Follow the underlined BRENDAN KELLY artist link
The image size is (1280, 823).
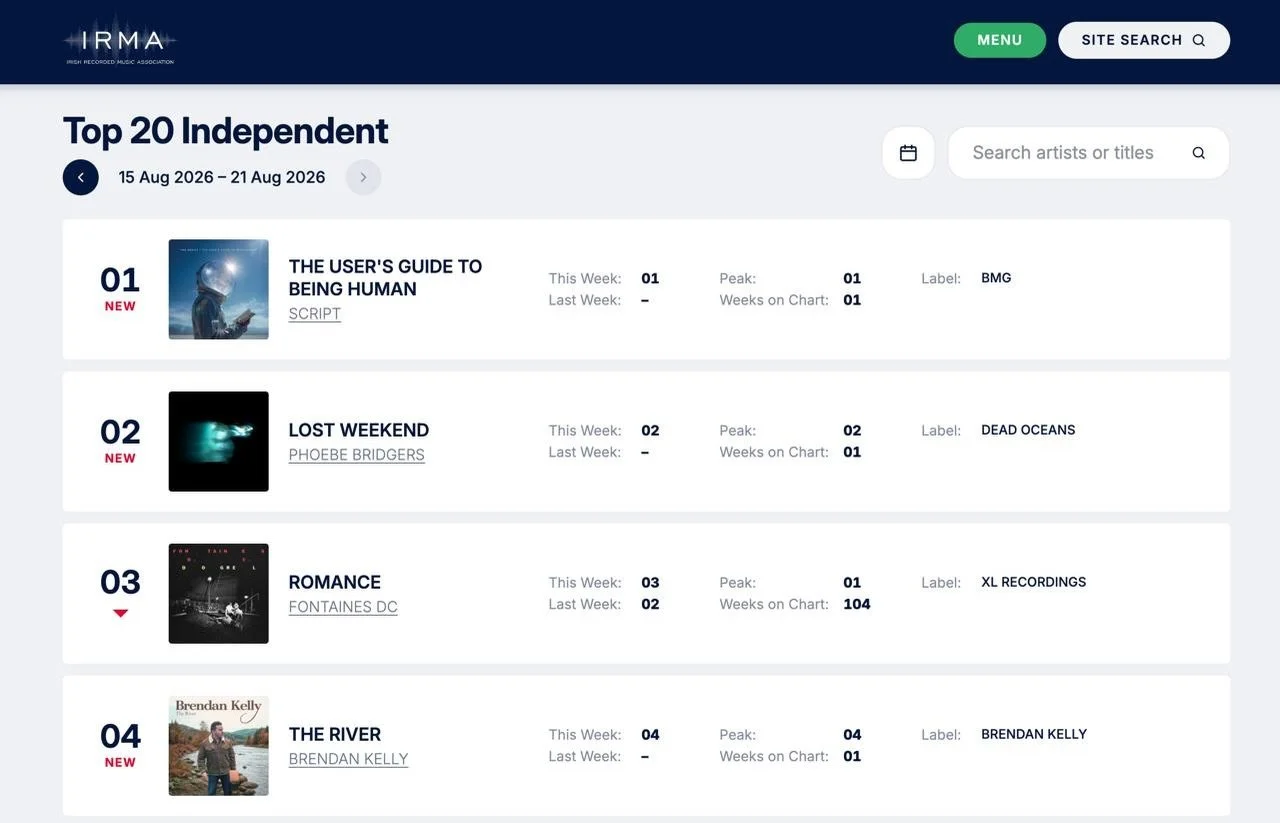pyautogui.click(x=349, y=759)
